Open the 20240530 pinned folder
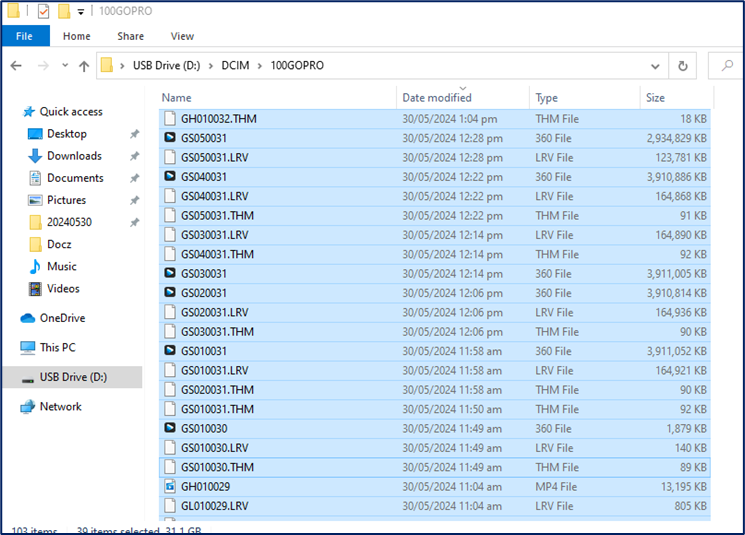745x535 pixels. click(x=69, y=222)
